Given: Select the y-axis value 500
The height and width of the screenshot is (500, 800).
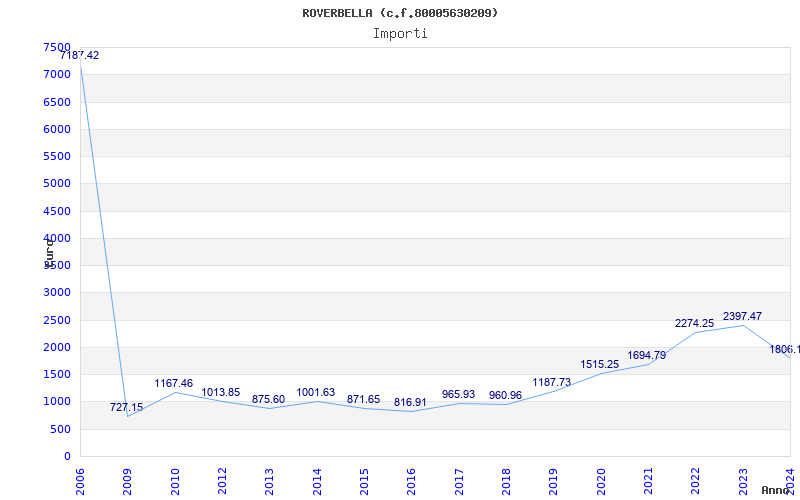Looking at the screenshot, I should point(61,430).
